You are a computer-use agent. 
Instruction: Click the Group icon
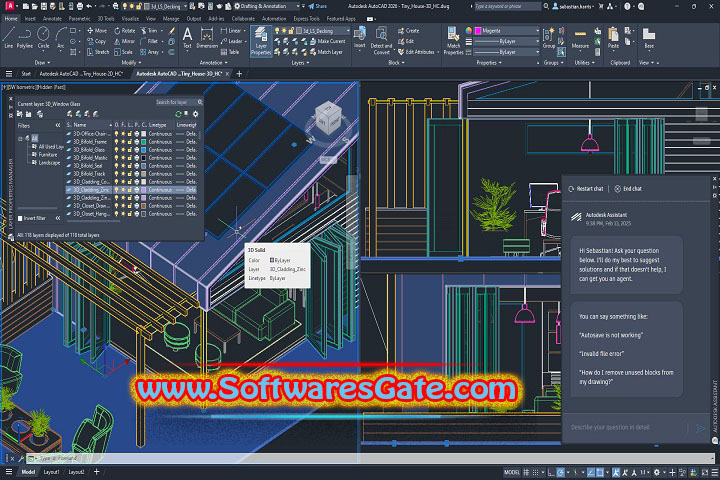tap(549, 38)
